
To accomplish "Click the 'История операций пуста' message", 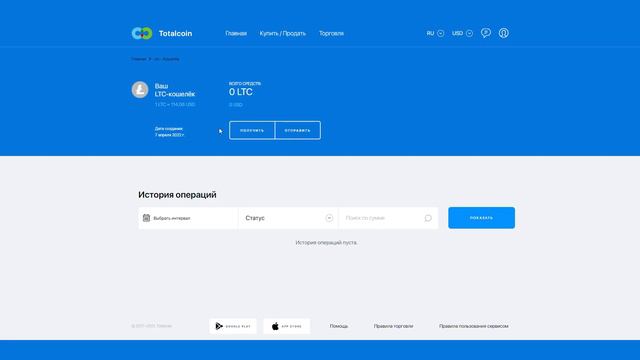I will click(x=327, y=242).
